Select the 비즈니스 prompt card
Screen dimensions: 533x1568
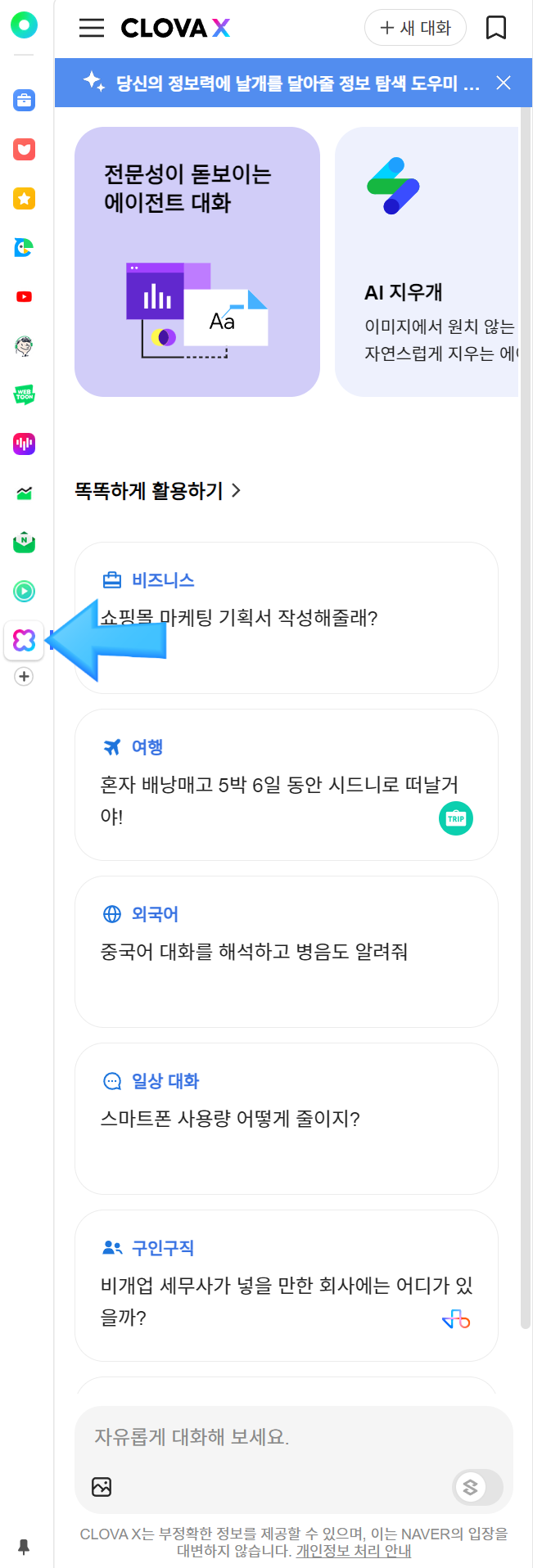click(287, 618)
